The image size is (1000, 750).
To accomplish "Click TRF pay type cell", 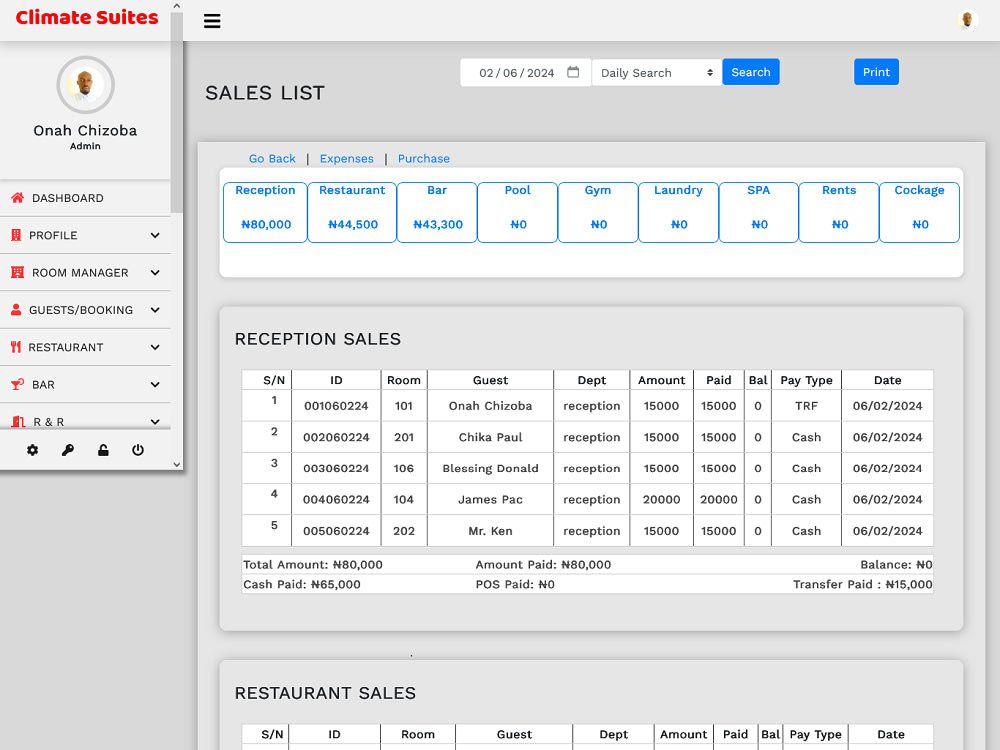I will coord(806,406).
